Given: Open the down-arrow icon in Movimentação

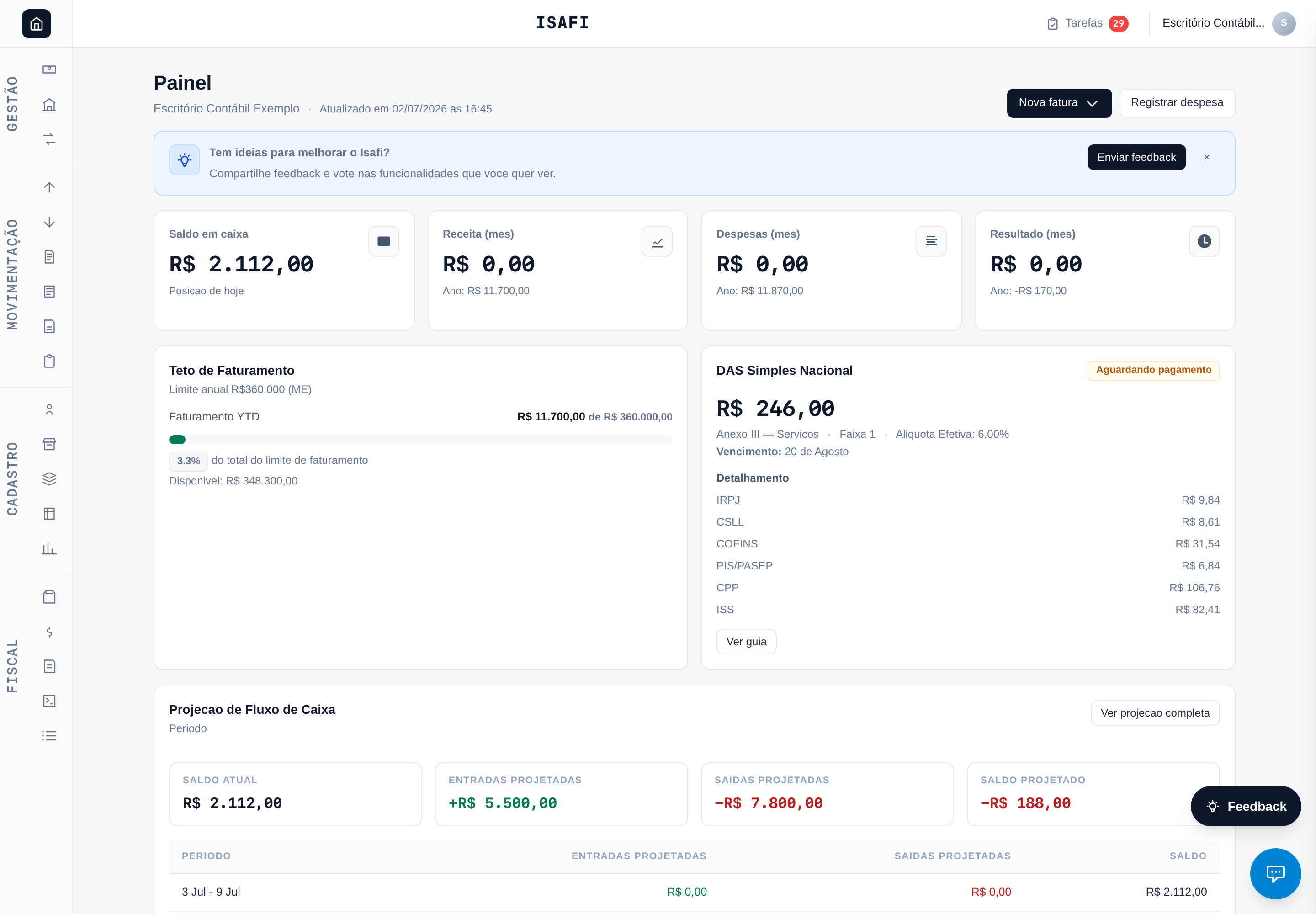Looking at the screenshot, I should [x=49, y=222].
